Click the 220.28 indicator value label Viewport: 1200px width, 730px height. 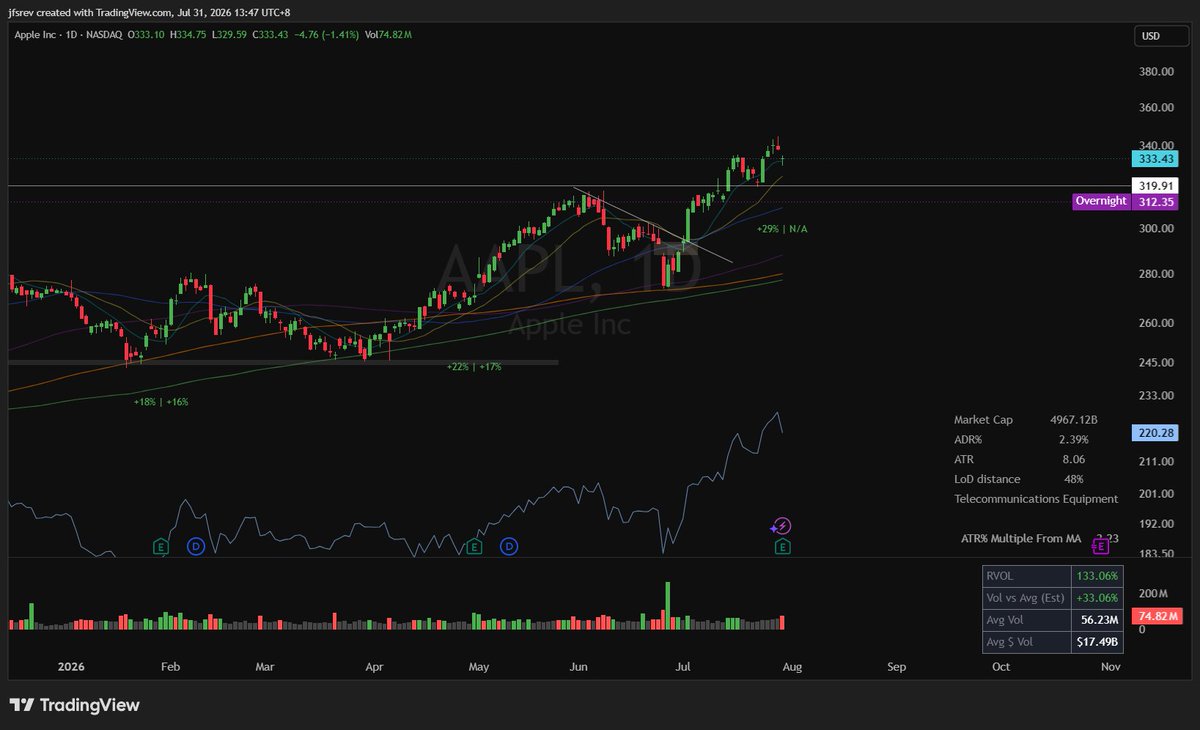(1154, 434)
